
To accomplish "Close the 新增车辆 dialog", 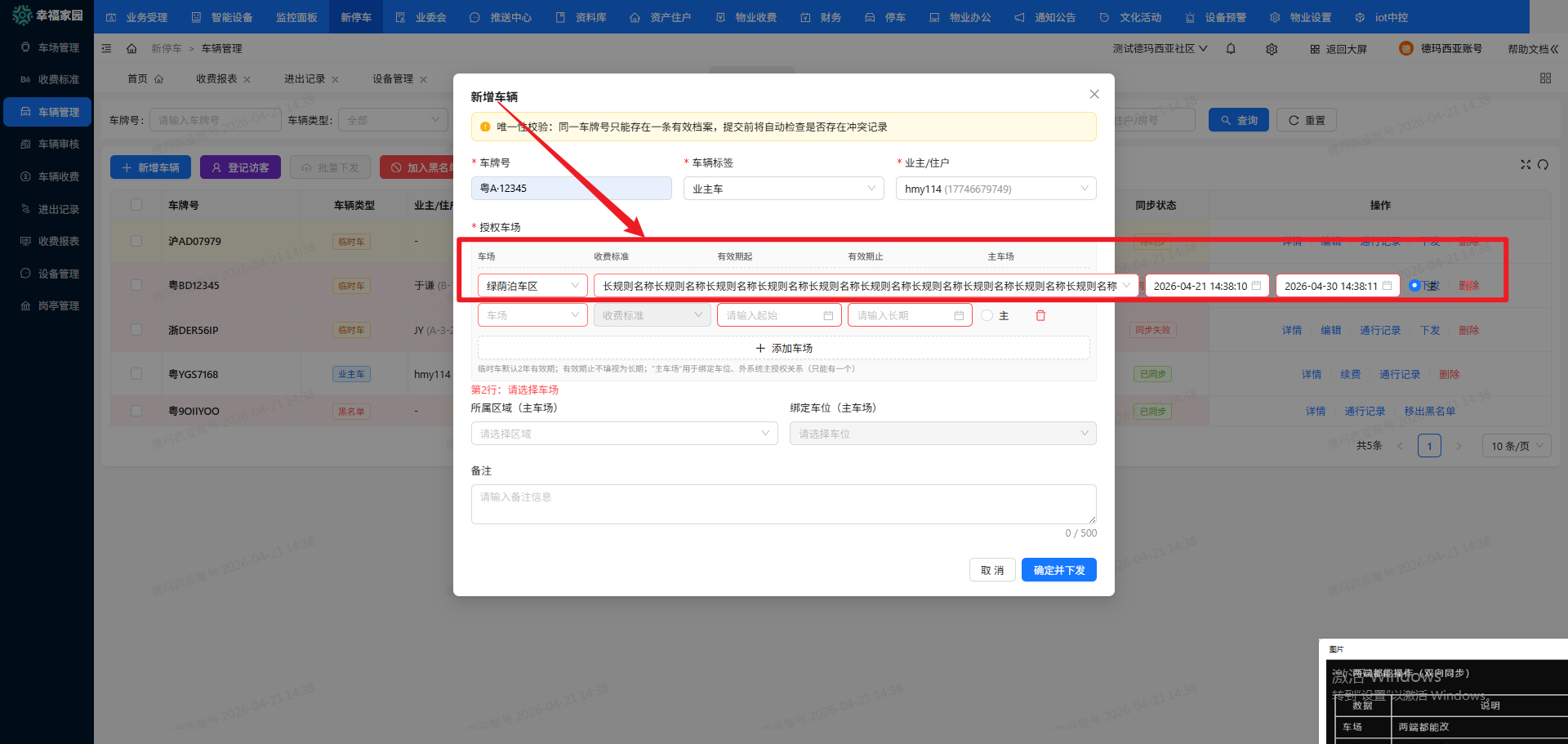I will point(1094,95).
